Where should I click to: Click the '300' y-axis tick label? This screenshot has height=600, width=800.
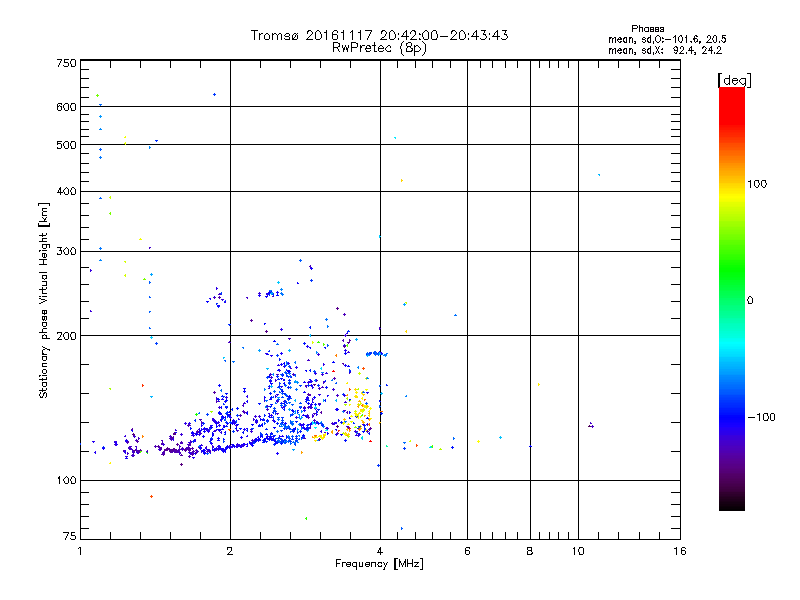(x=66, y=251)
